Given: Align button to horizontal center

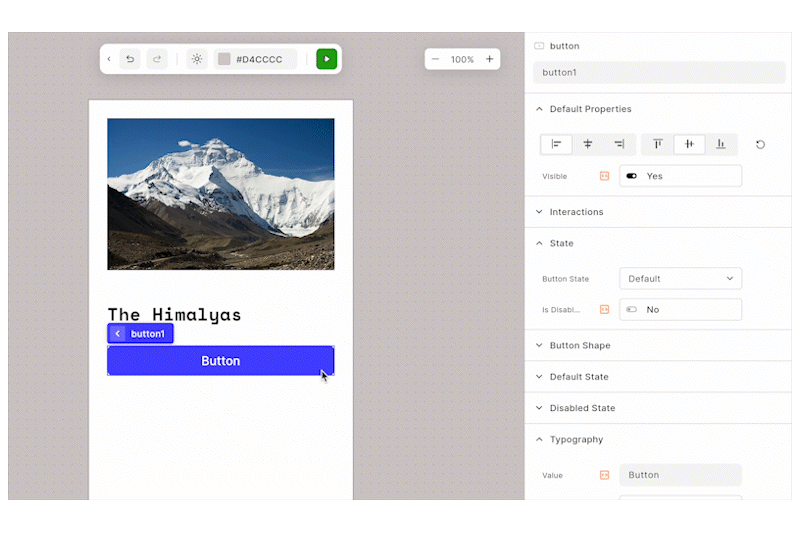Looking at the screenshot, I should pyautogui.click(x=588, y=144).
